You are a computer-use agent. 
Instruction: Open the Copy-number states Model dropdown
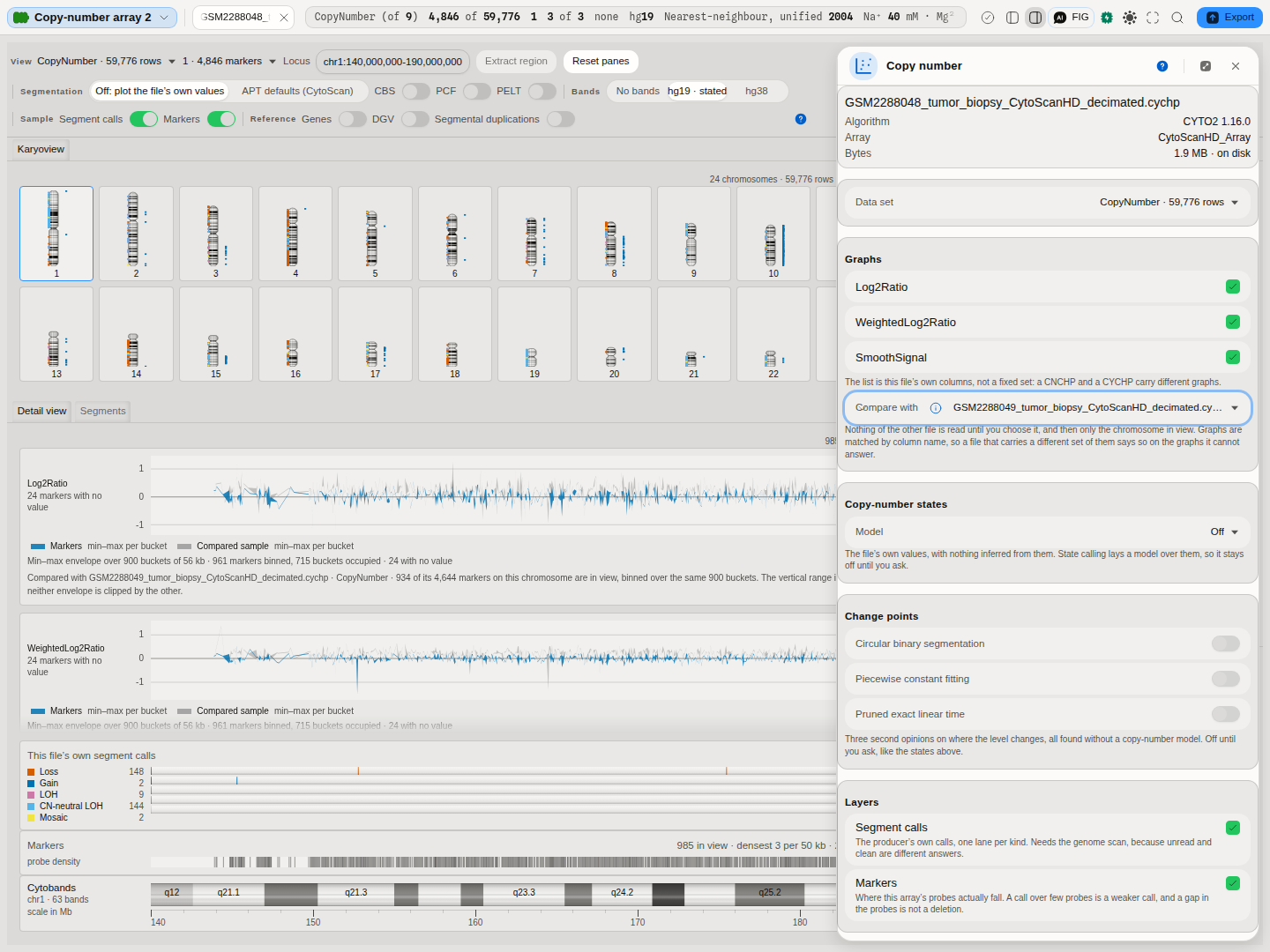1047,532
